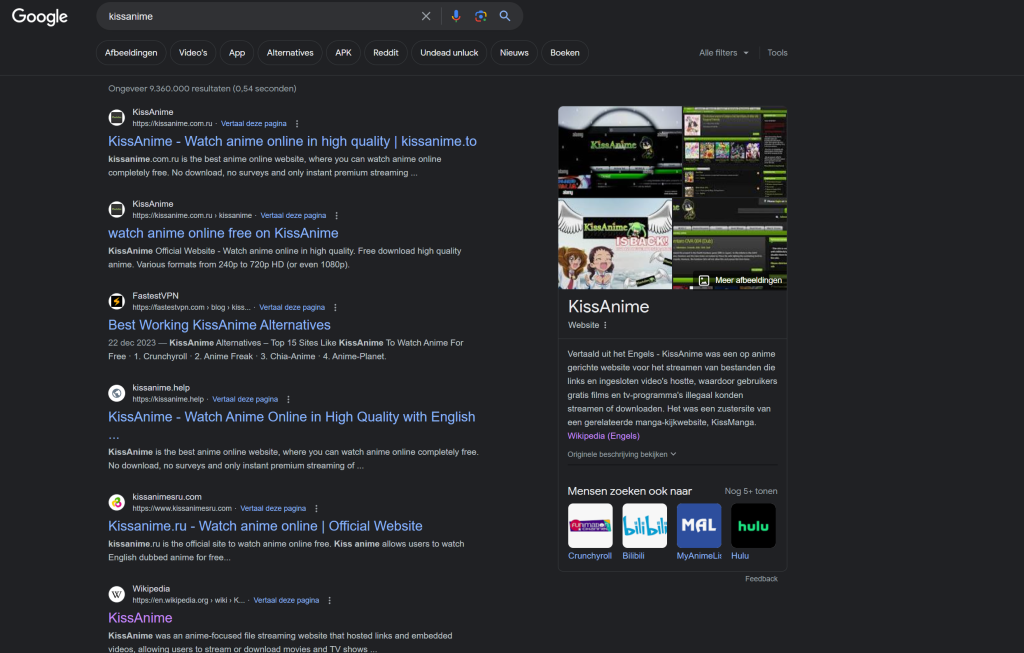Expand Originele beschrijving bekijken
Image resolution: width=1024 pixels, height=653 pixels.
622,454
